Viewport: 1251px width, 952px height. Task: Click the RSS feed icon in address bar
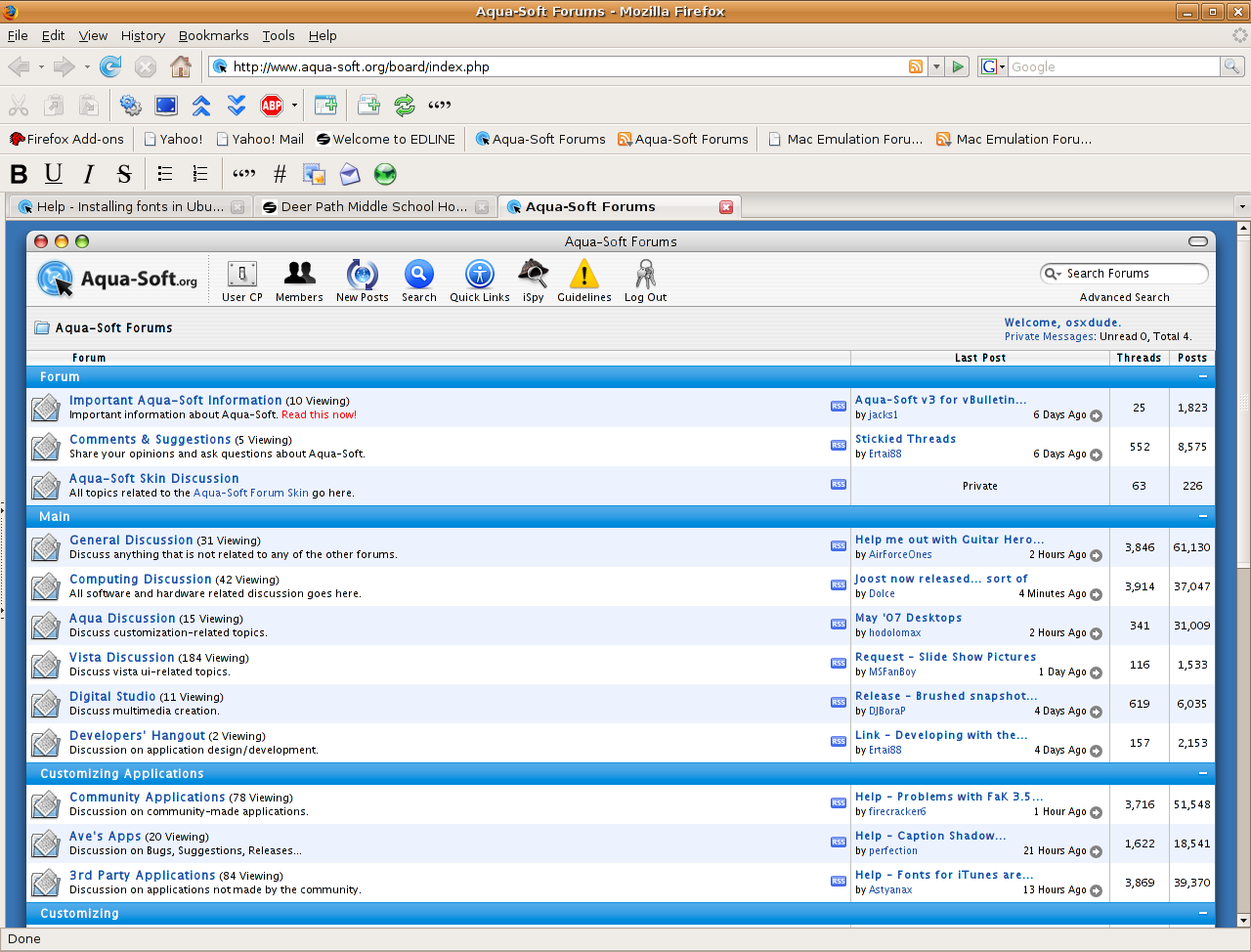pyautogui.click(x=916, y=66)
